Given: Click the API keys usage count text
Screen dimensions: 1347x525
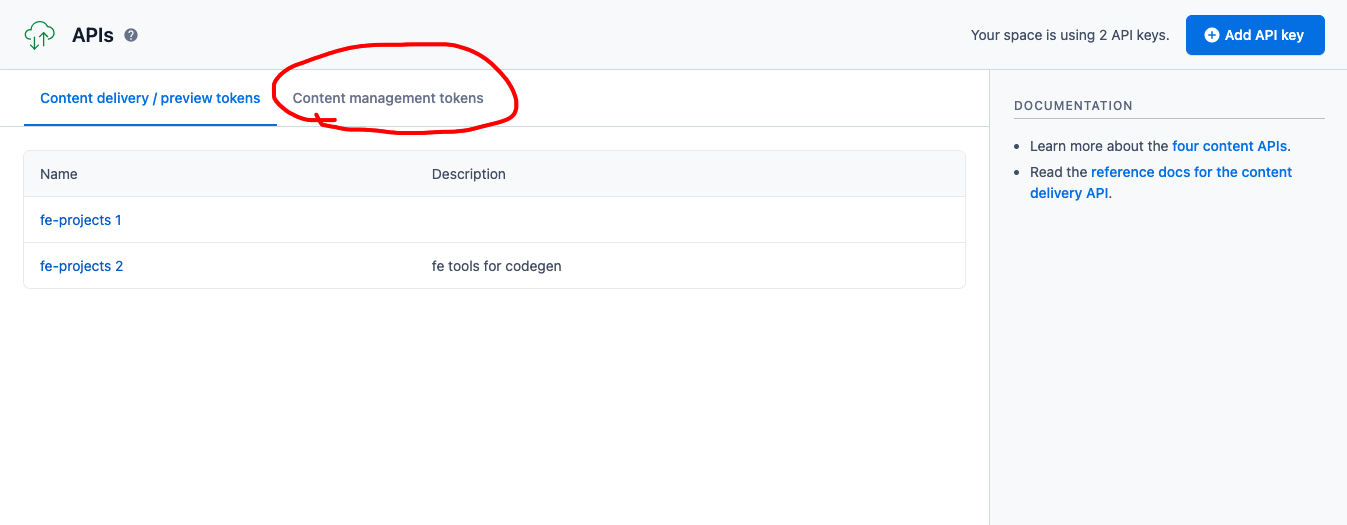Looking at the screenshot, I should pos(1069,35).
